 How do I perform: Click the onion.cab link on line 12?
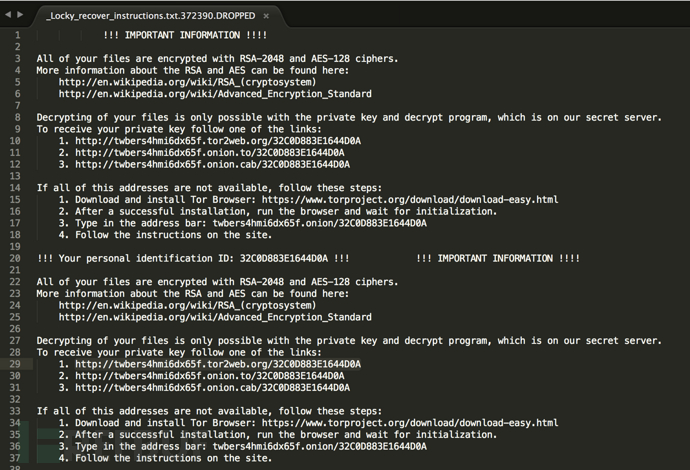click(x=213, y=165)
